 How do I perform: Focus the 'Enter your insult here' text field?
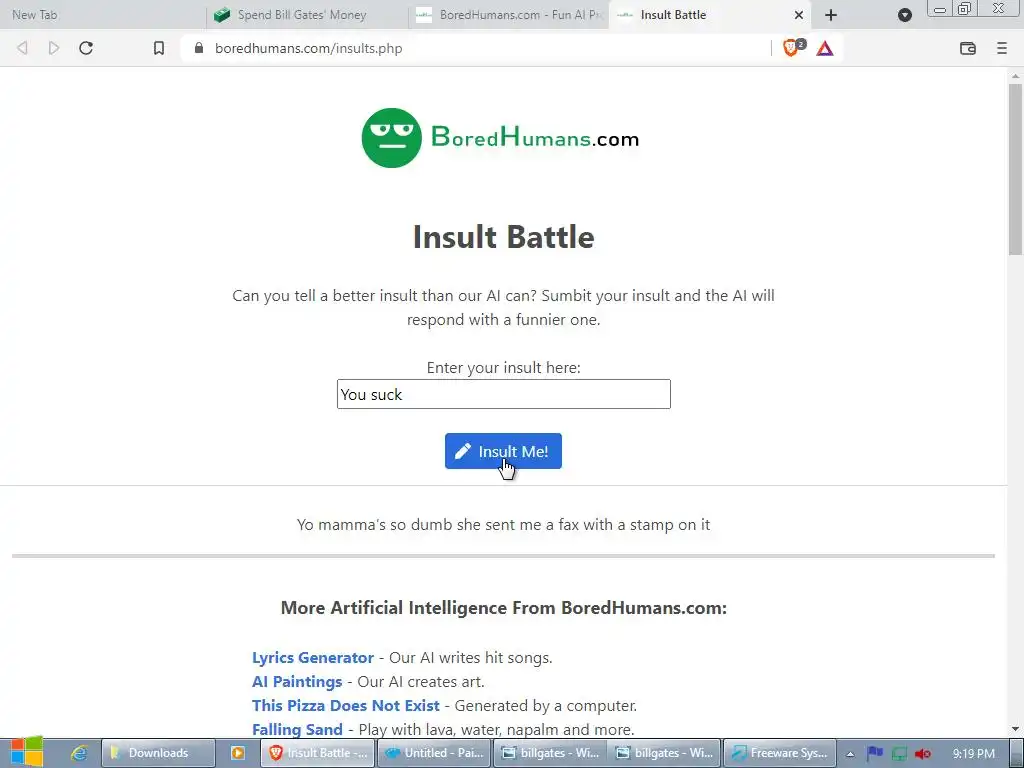tap(504, 394)
